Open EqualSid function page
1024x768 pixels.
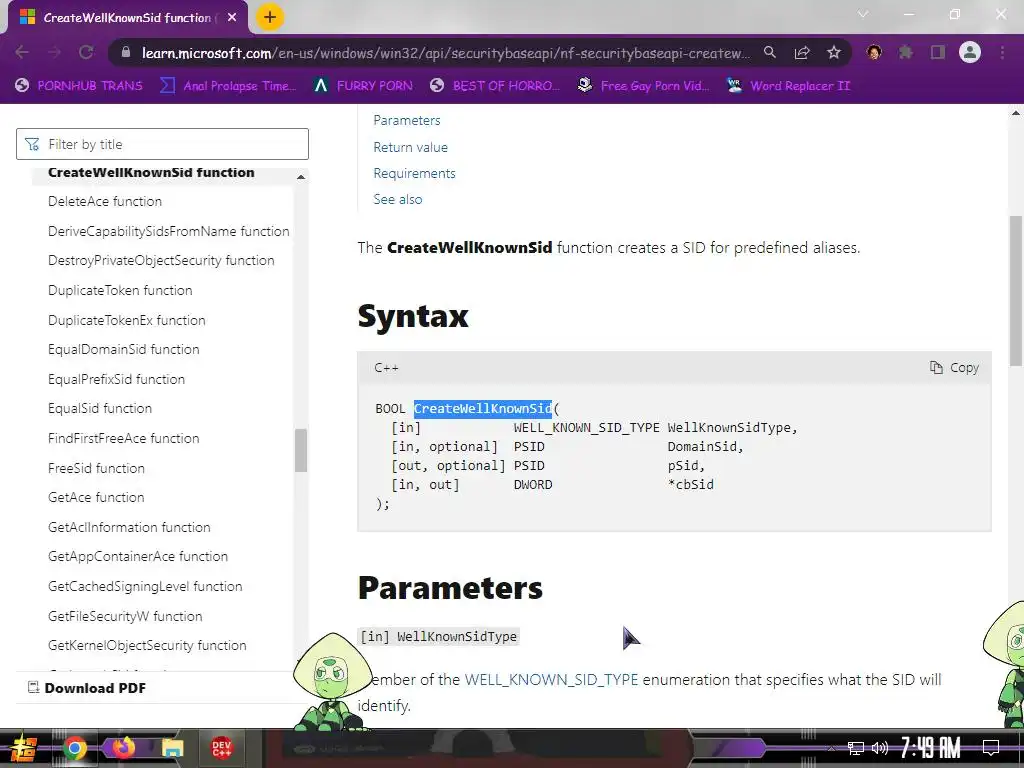pos(100,408)
